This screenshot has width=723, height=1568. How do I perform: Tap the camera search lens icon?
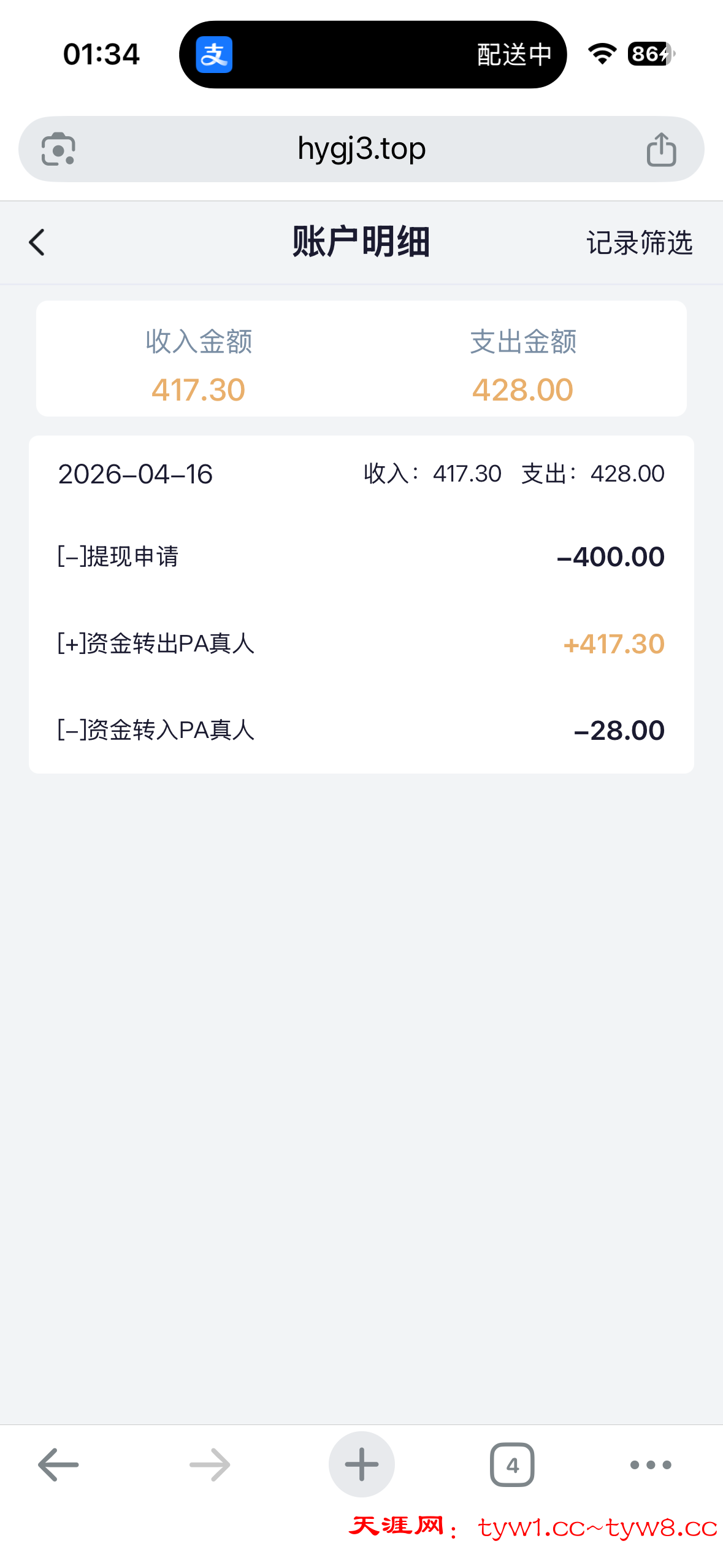pyautogui.click(x=58, y=149)
